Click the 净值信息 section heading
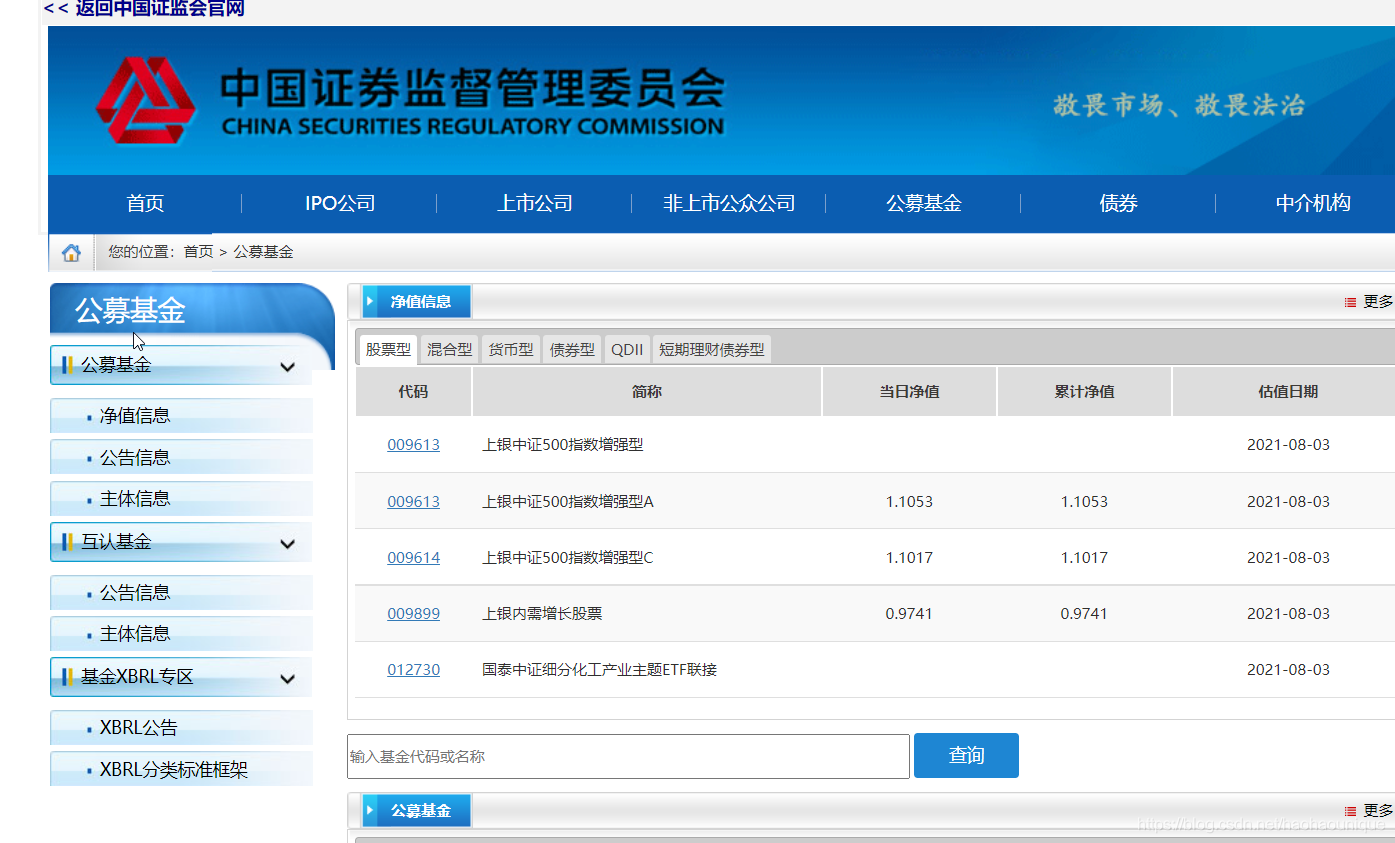 (x=420, y=301)
